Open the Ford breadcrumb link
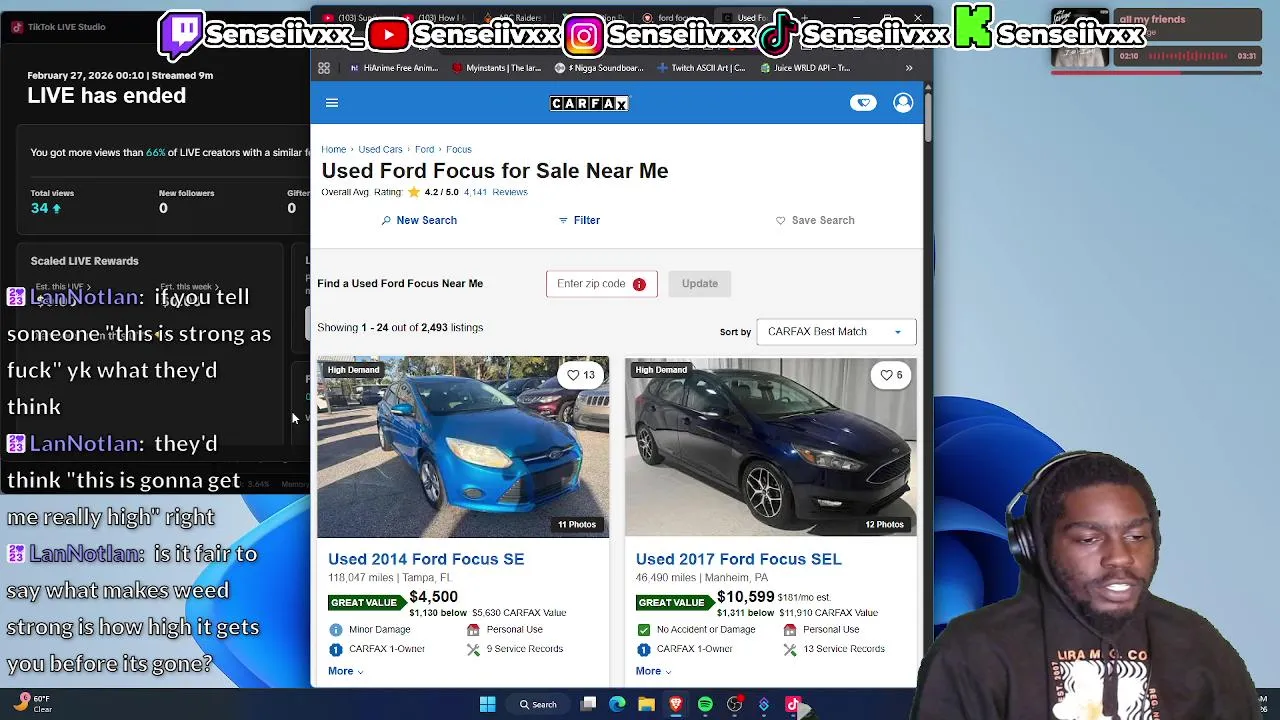Image resolution: width=1280 pixels, height=720 pixels. 425,150
